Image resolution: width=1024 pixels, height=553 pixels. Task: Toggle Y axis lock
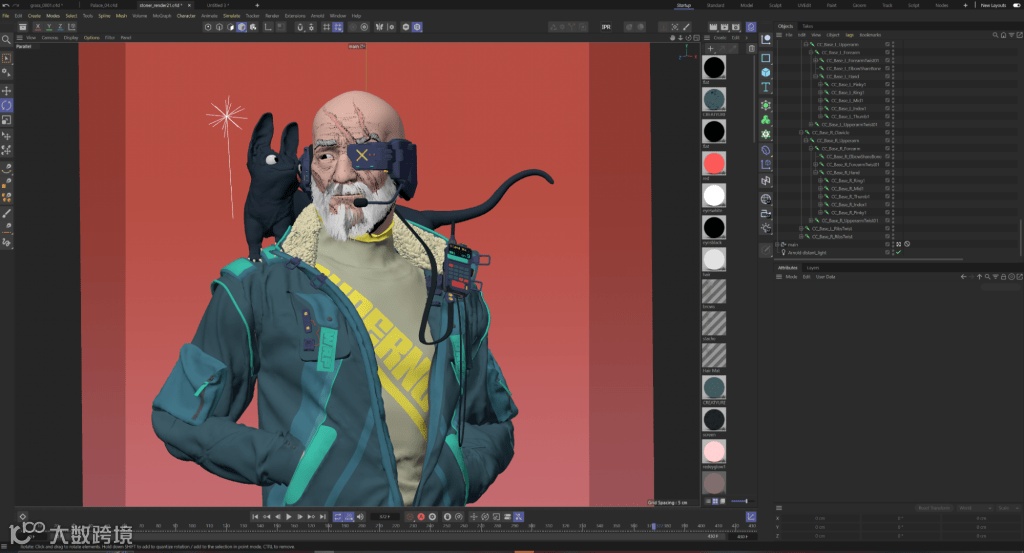(x=49, y=27)
